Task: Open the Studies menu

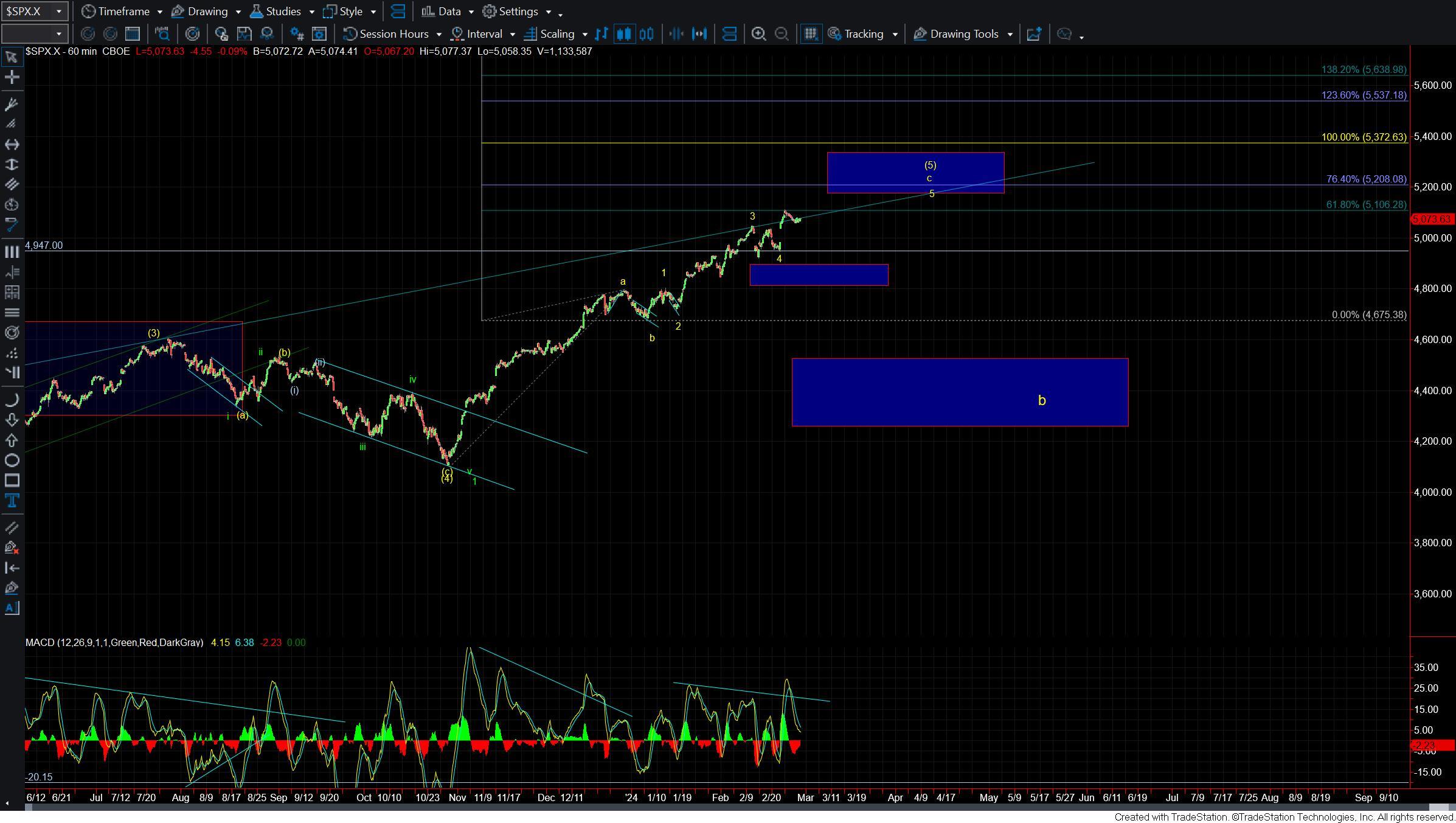Action: coord(282,11)
